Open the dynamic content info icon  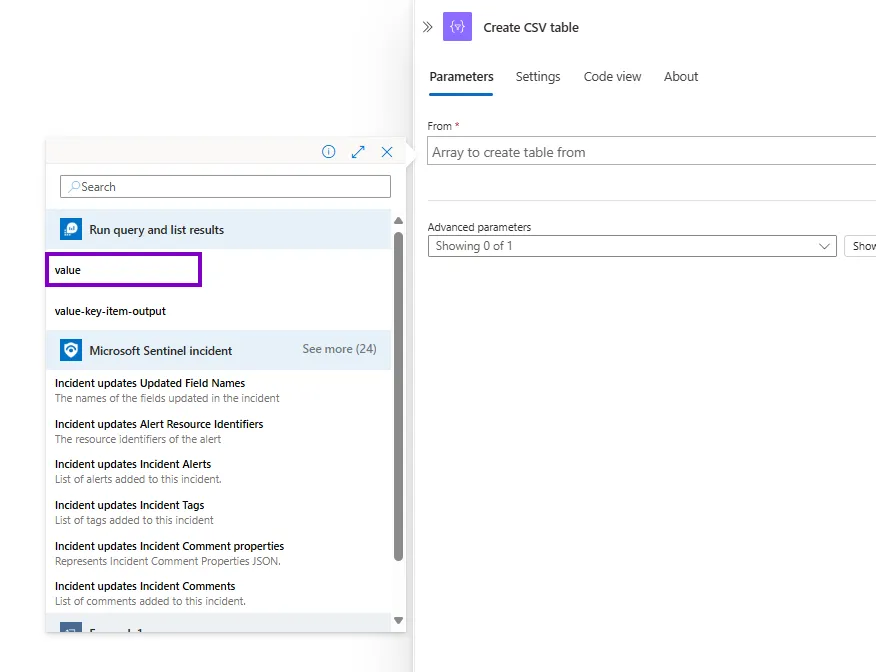328,151
